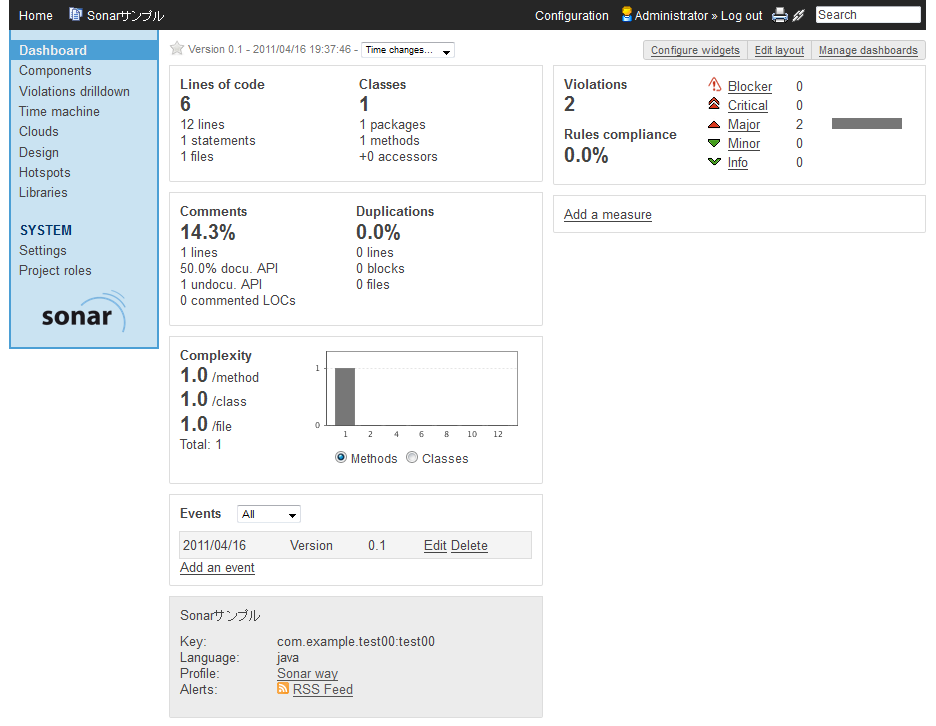Click the RSS Feed link
Screen dimensions: 936x726
pos(323,690)
